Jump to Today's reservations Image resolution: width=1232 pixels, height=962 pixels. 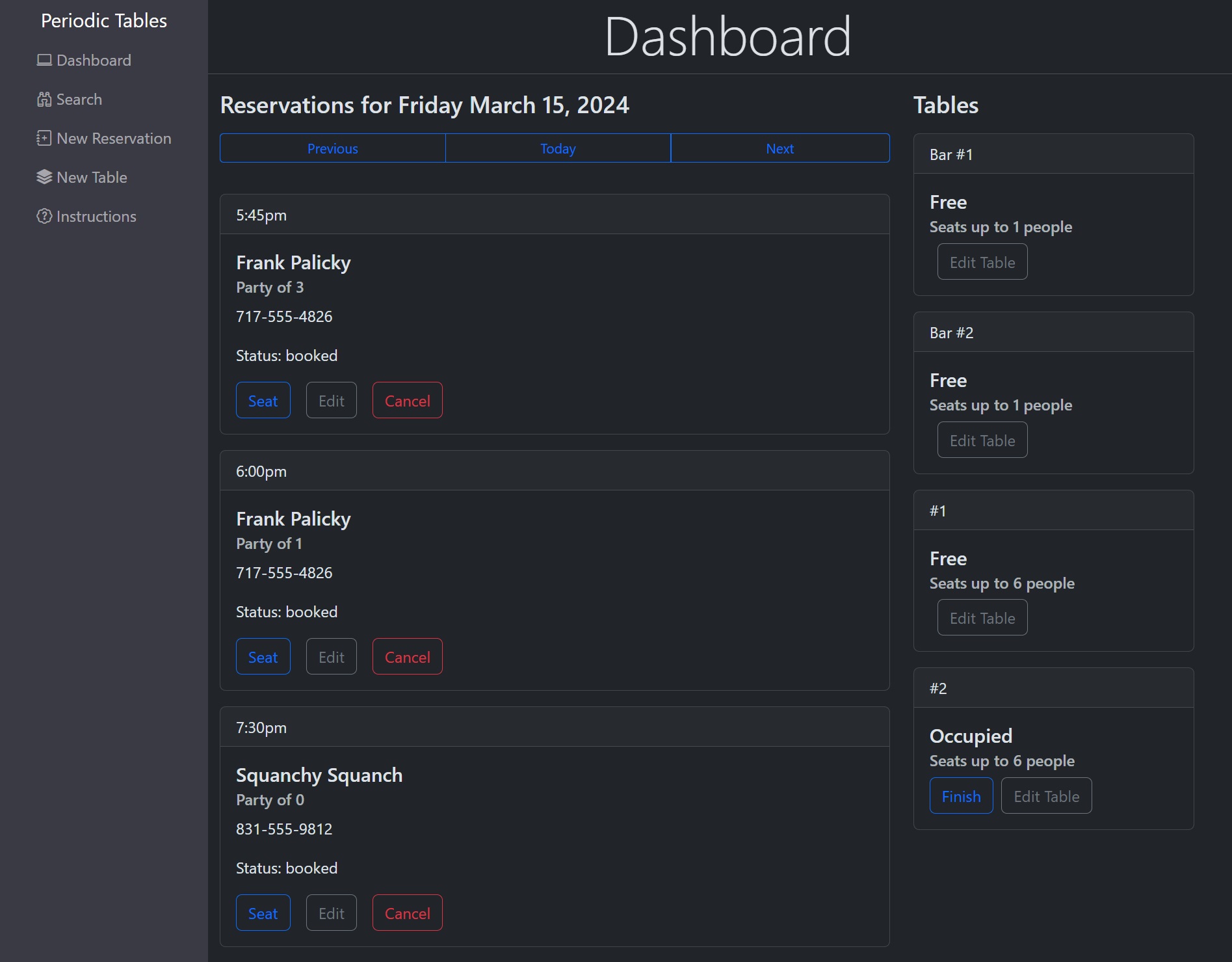pos(558,148)
